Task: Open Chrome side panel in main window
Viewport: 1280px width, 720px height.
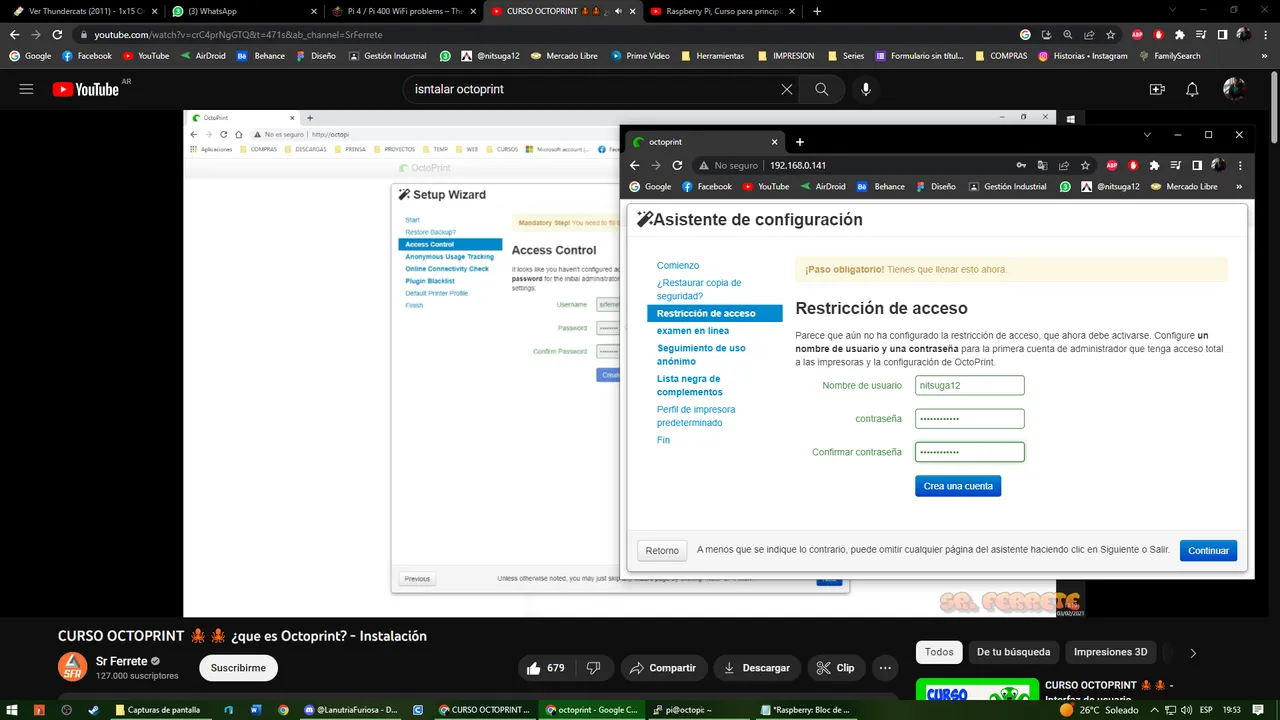Action: tap(1223, 34)
